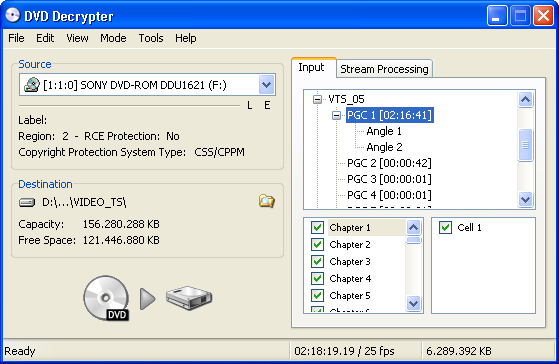Image resolution: width=559 pixels, height=364 pixels.
Task: Open the Tools menu
Action: click(x=151, y=38)
